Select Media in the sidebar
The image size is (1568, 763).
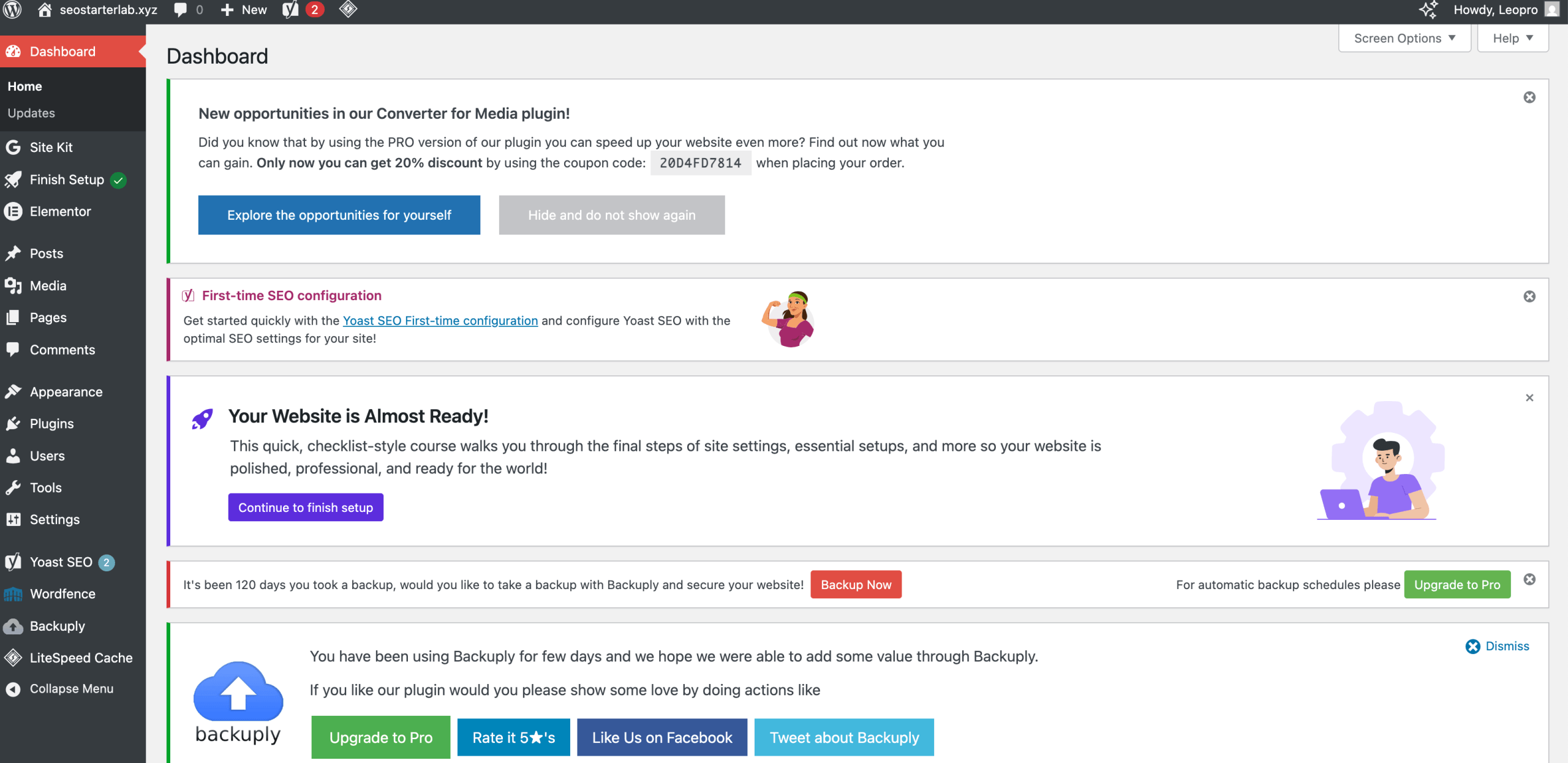pos(48,285)
